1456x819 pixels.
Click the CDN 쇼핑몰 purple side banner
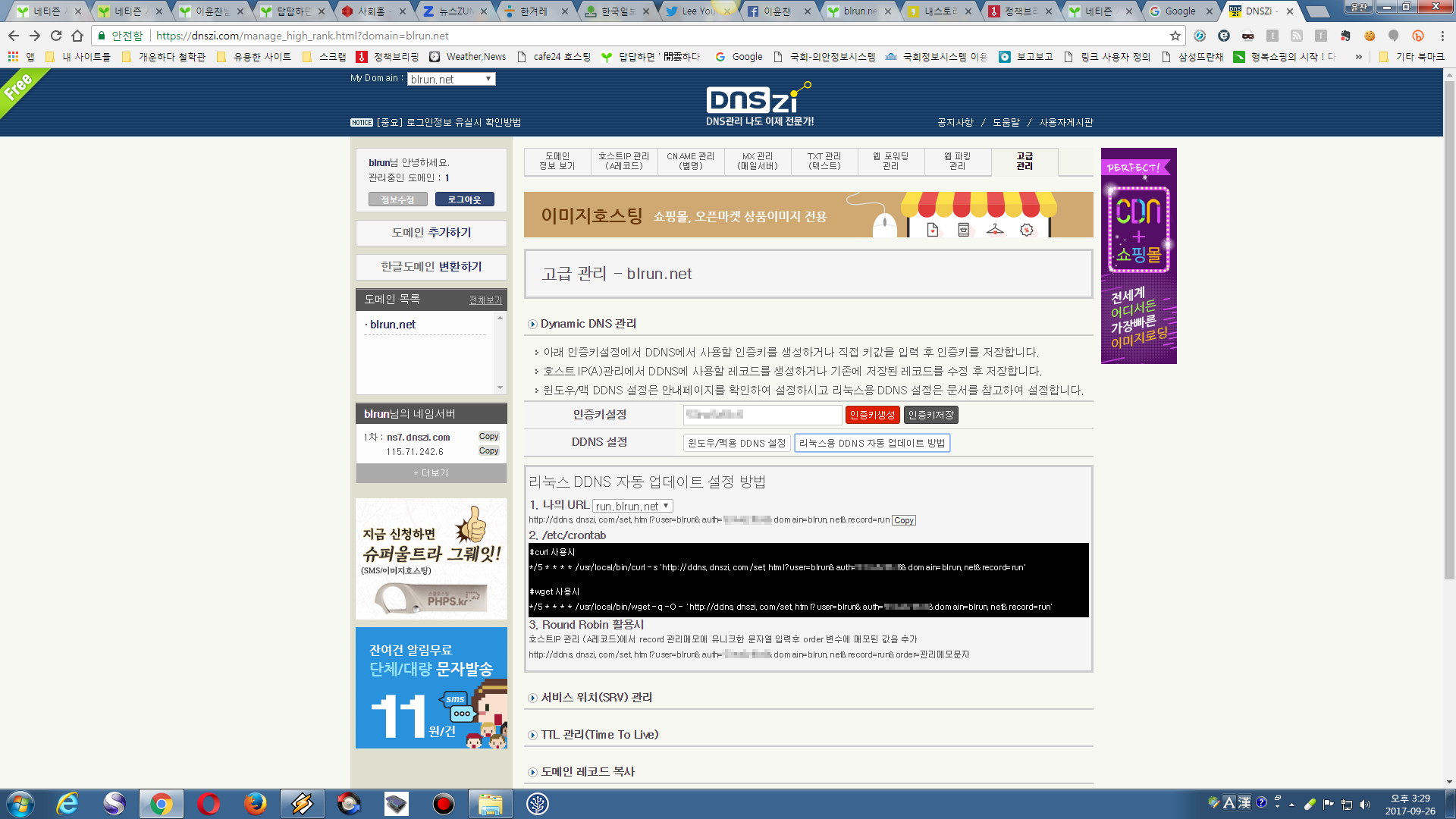pyautogui.click(x=1139, y=256)
